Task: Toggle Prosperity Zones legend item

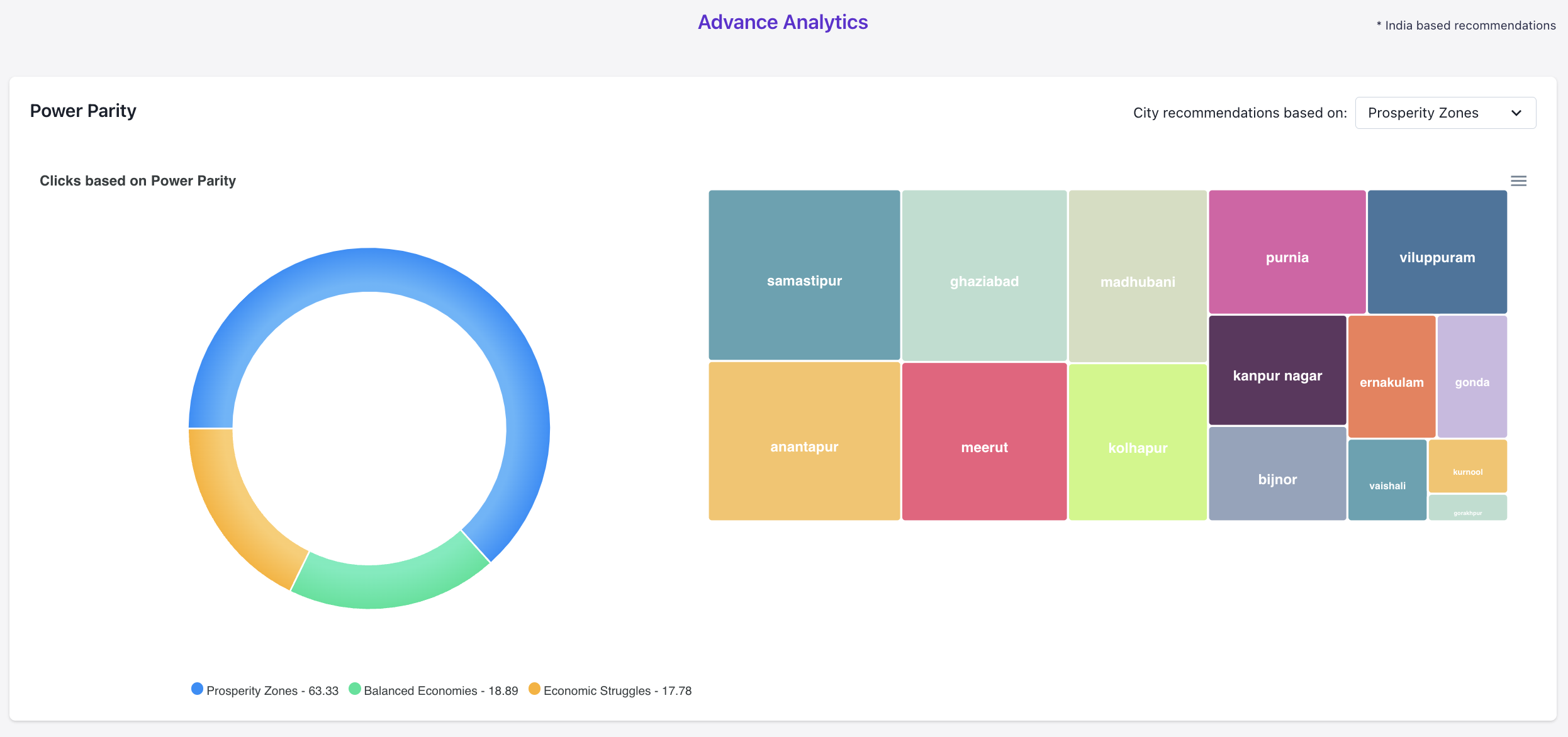Action: point(272,690)
